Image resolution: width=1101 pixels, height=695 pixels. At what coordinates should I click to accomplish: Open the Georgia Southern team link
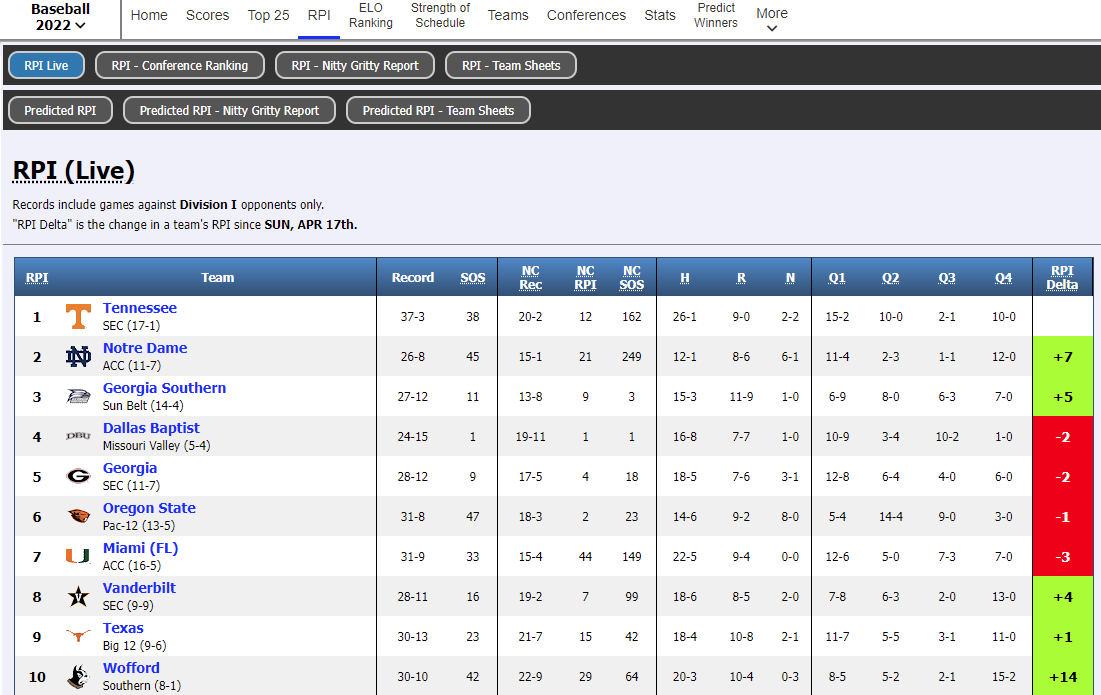click(164, 388)
